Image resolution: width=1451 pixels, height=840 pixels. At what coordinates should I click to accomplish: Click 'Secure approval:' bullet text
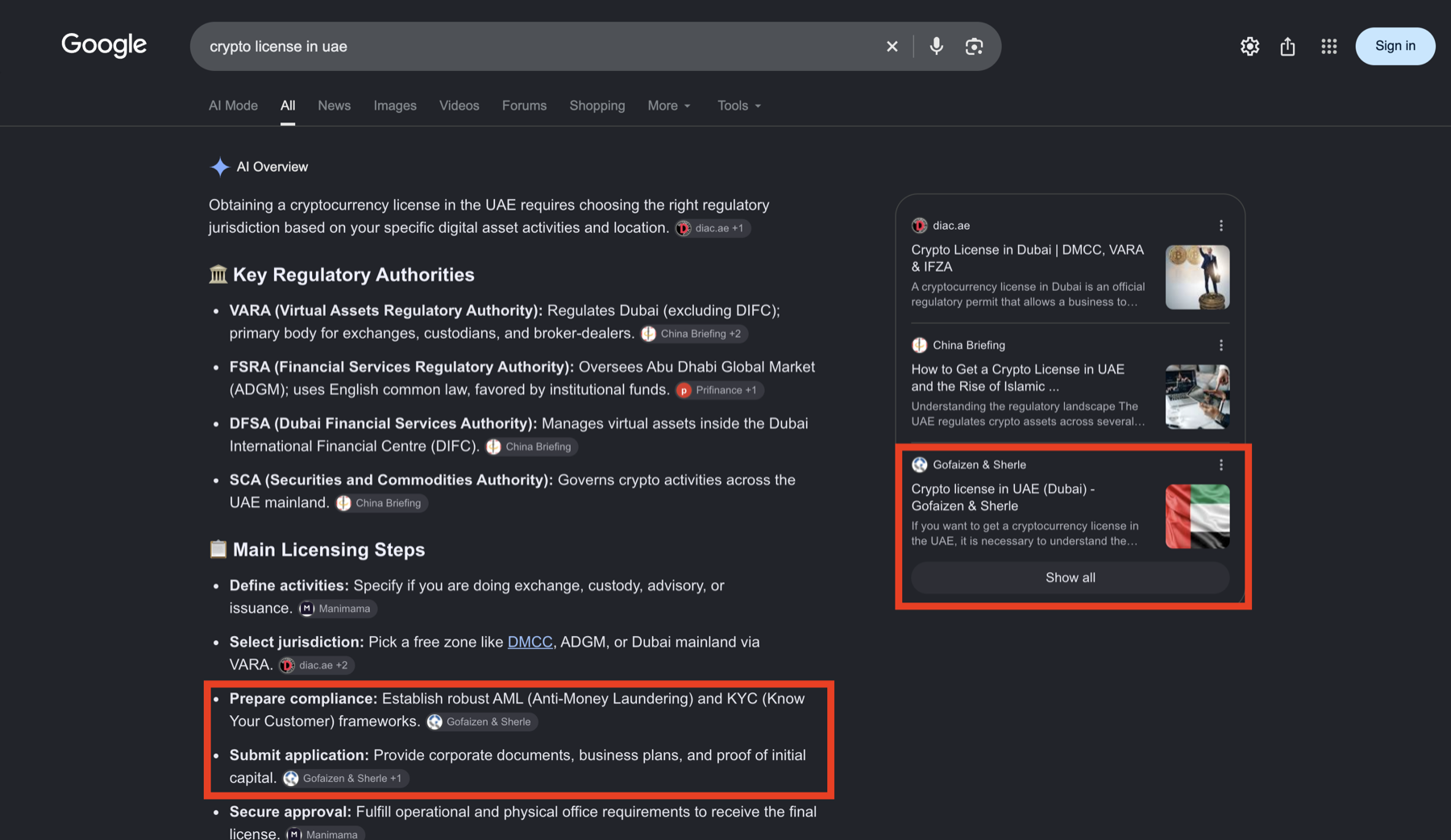click(x=290, y=812)
